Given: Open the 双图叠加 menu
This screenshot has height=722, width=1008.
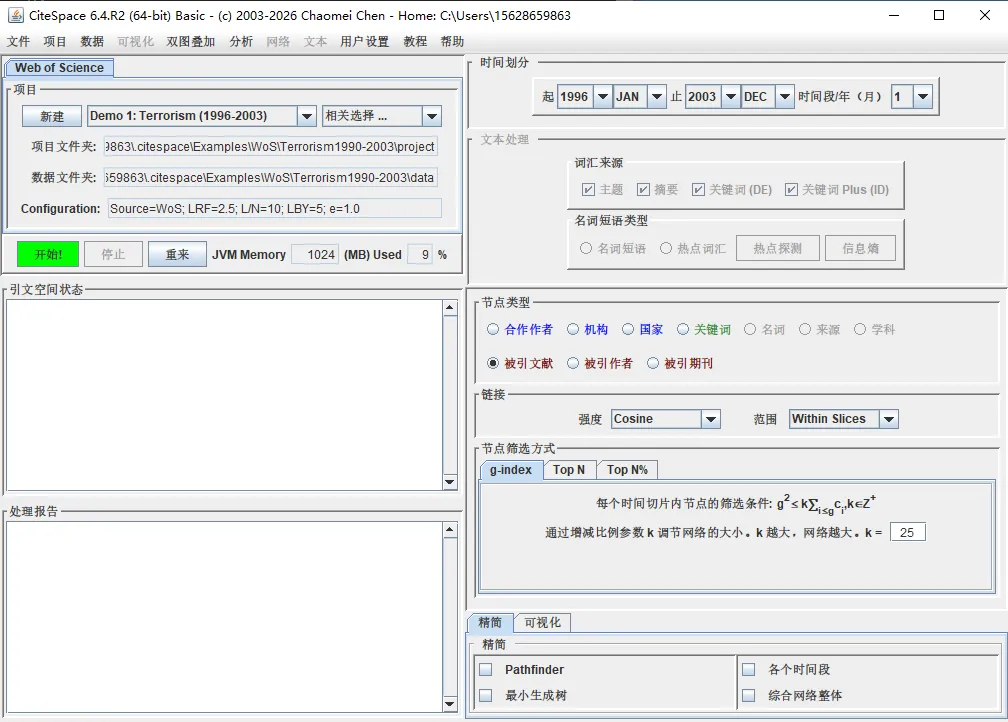Looking at the screenshot, I should [190, 41].
